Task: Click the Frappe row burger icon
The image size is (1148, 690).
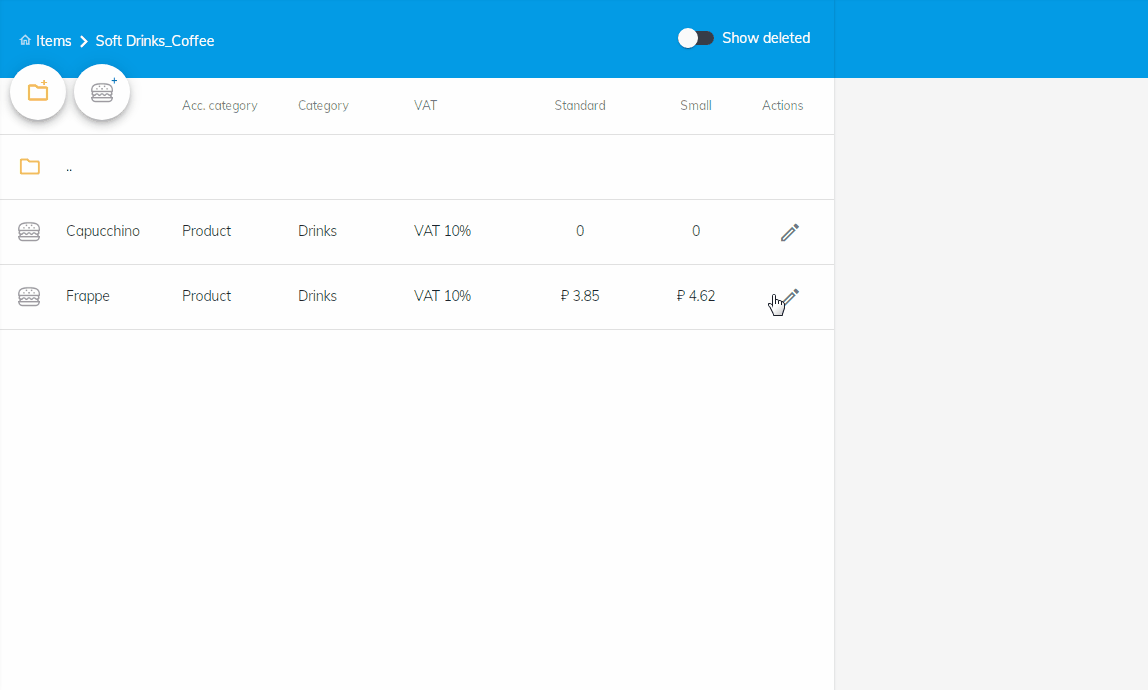Action: tap(29, 297)
